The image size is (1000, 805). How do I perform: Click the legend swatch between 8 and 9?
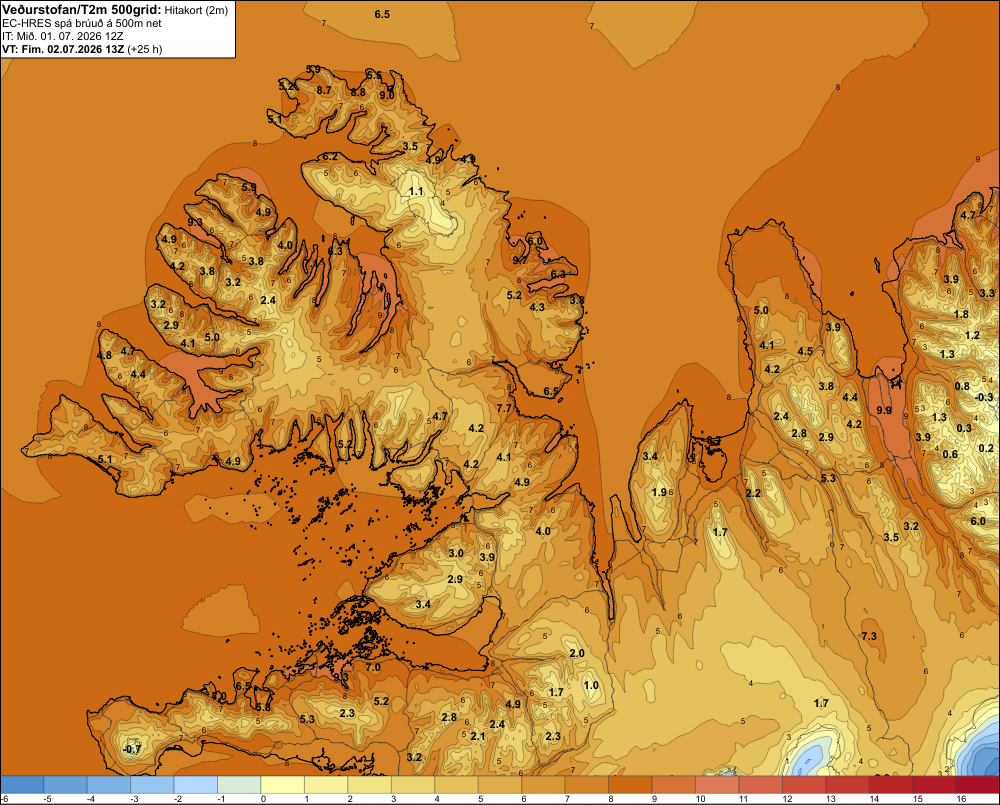(x=631, y=784)
